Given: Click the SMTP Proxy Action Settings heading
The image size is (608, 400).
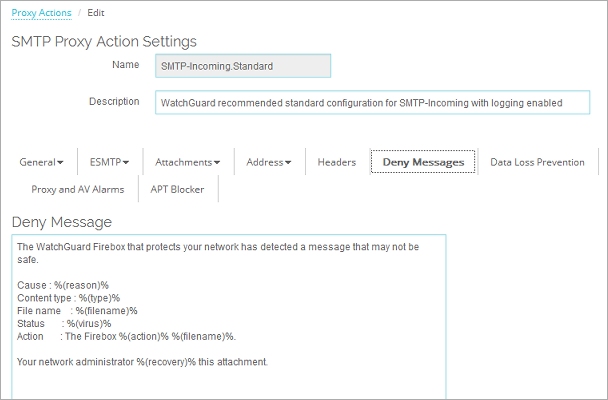Looking at the screenshot, I should 104,41.
